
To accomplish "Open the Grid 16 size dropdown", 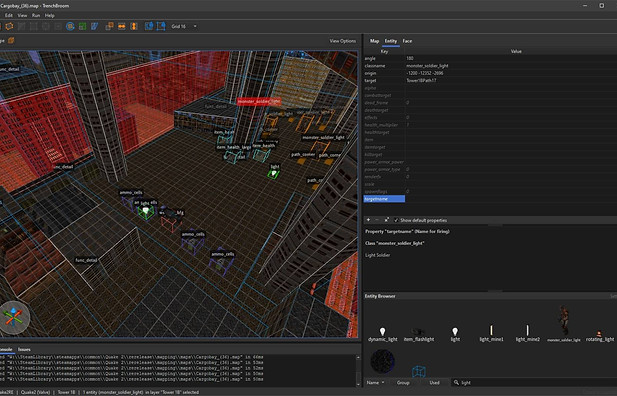I will click(x=184, y=26).
